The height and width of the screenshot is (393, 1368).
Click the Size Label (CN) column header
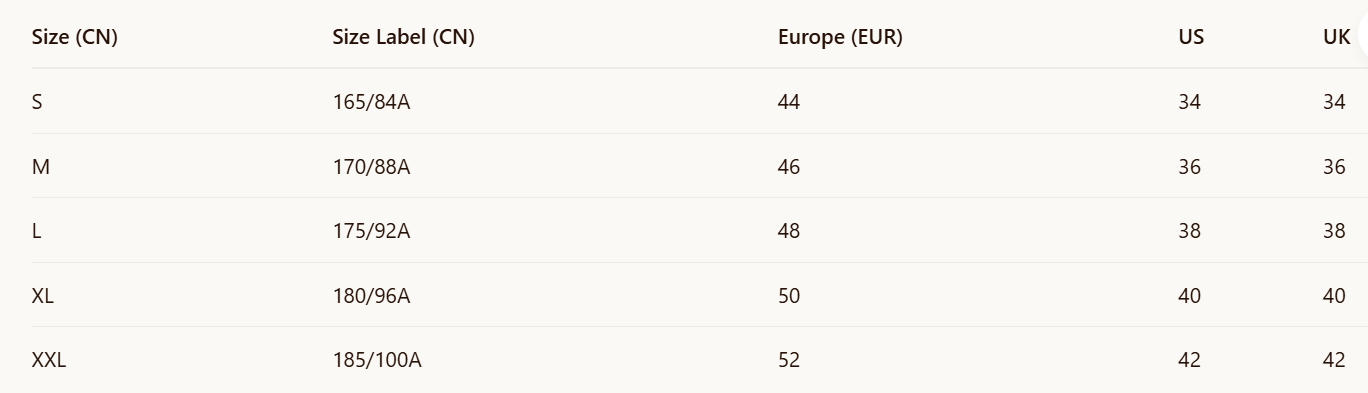404,38
